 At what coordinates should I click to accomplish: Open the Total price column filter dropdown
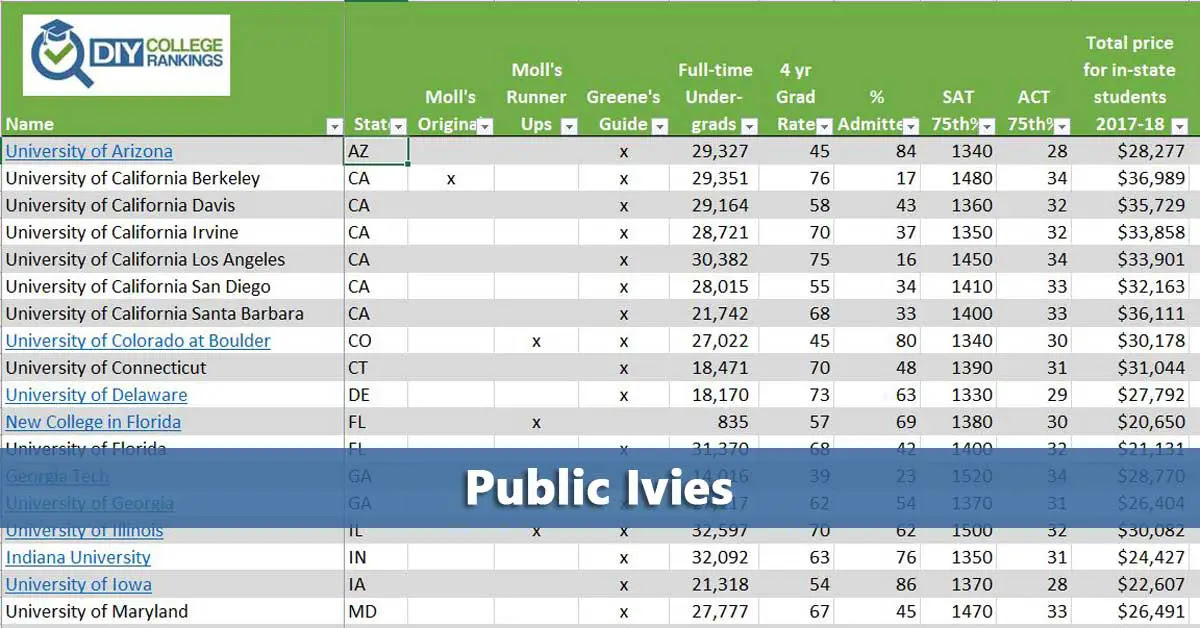(1179, 126)
